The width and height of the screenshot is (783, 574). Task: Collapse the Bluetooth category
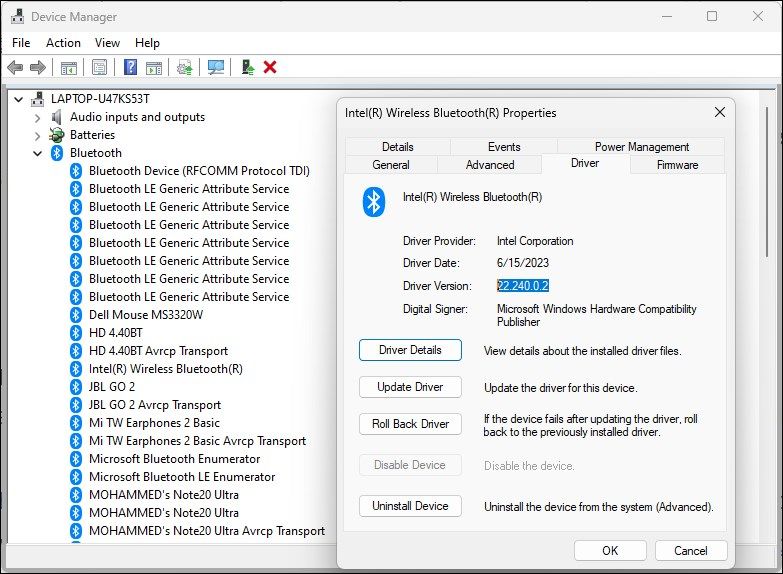[38, 153]
